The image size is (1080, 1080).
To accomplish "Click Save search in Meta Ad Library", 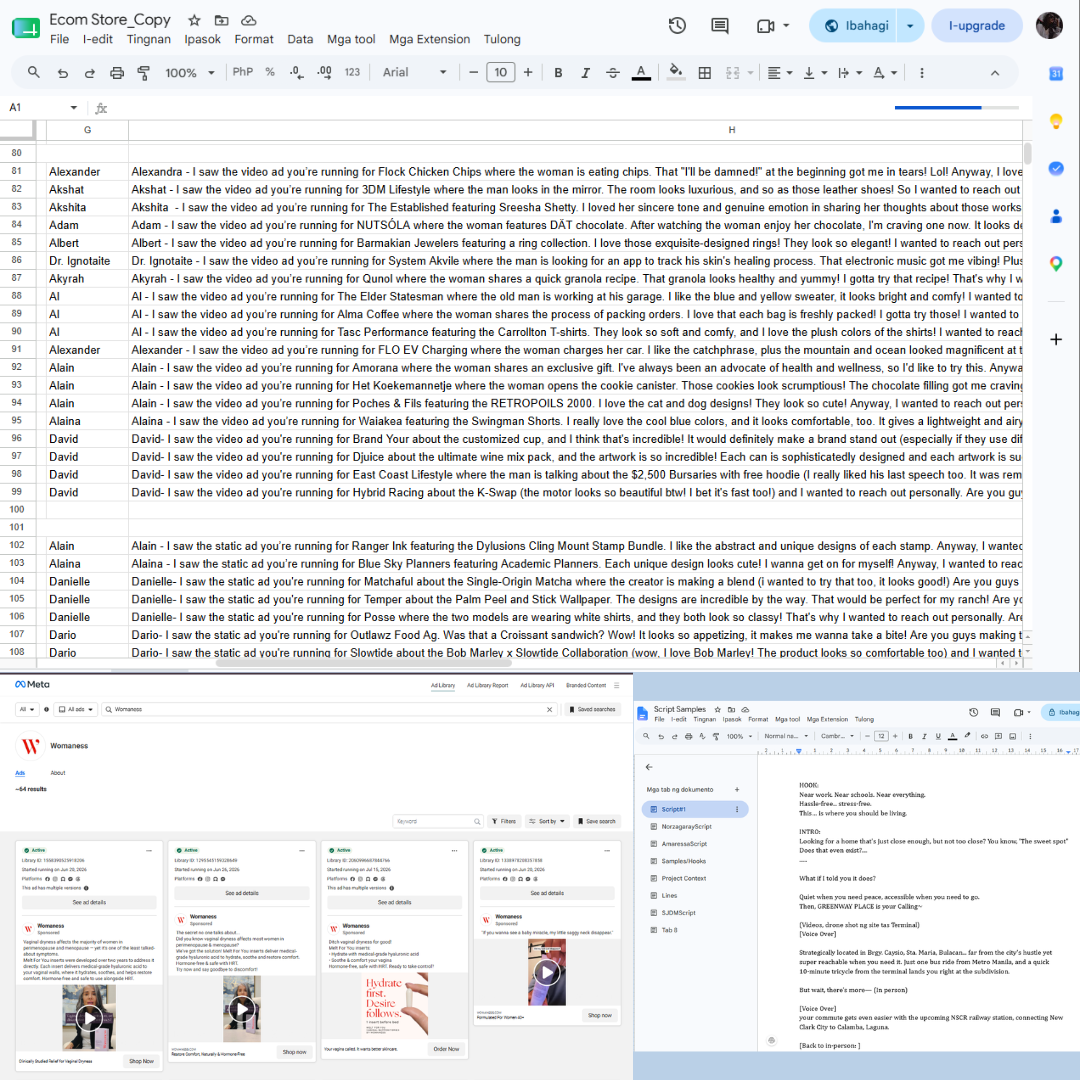I will coord(596,821).
